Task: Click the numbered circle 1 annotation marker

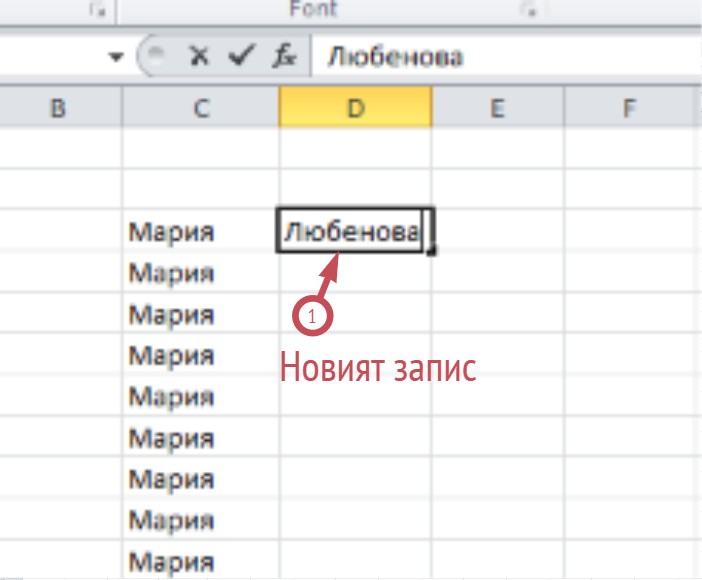Action: point(312,316)
